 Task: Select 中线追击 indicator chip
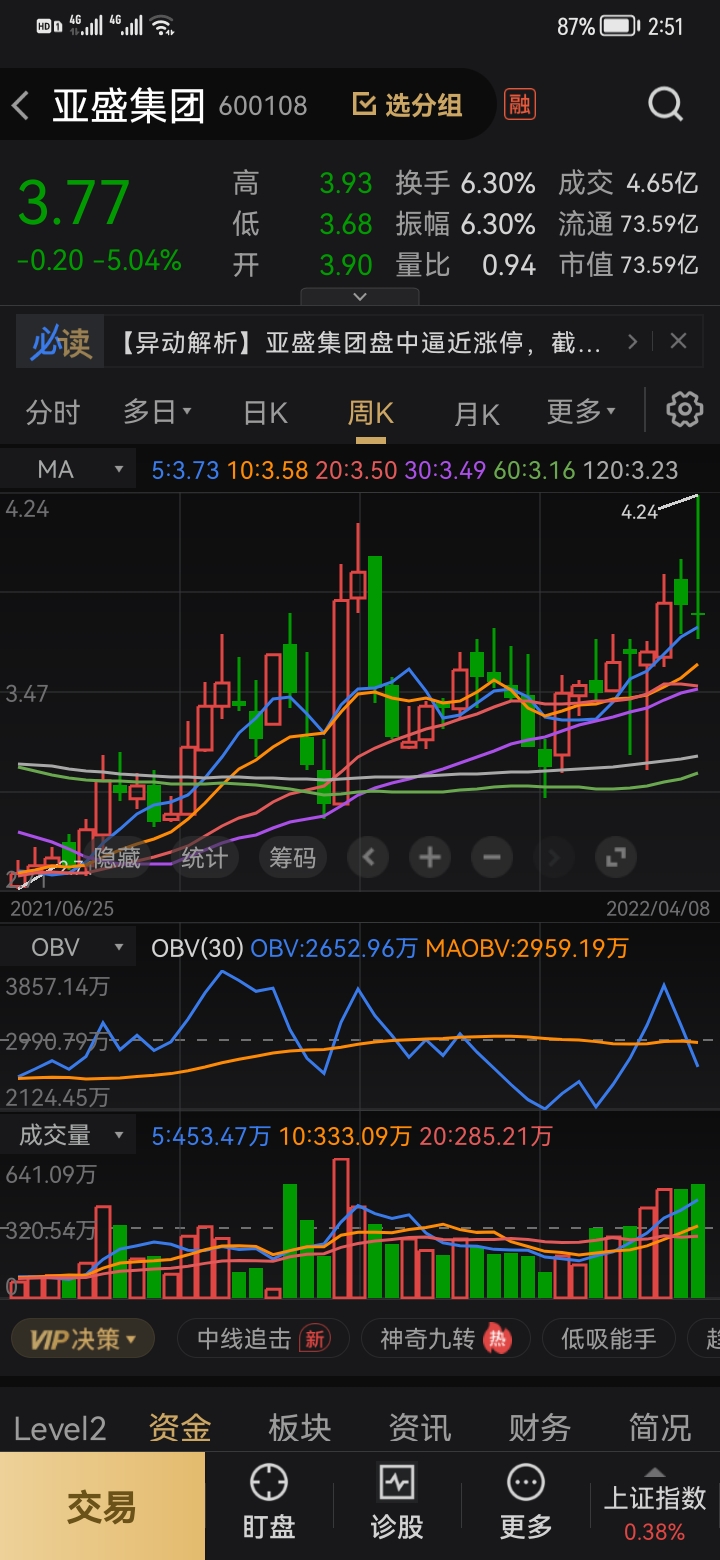tap(263, 1339)
